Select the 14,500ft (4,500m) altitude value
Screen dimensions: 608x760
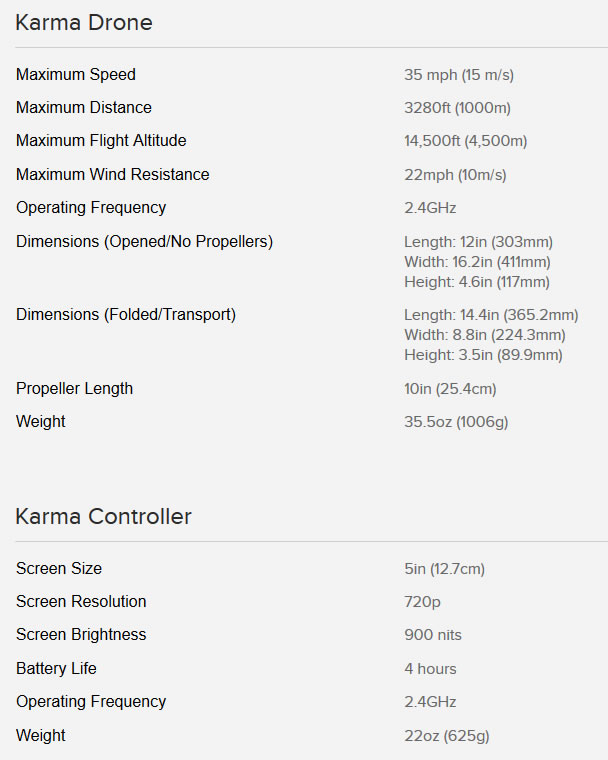click(465, 141)
